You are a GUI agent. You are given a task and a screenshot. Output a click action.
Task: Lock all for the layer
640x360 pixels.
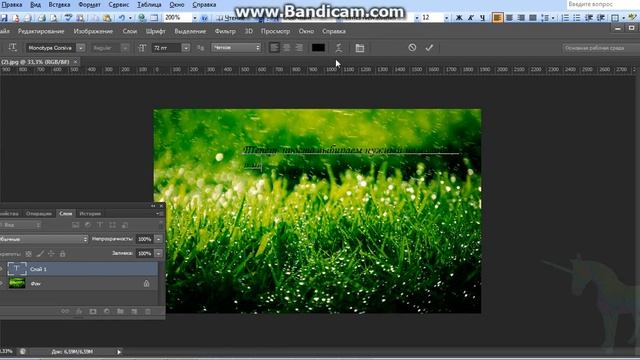tap(62, 254)
